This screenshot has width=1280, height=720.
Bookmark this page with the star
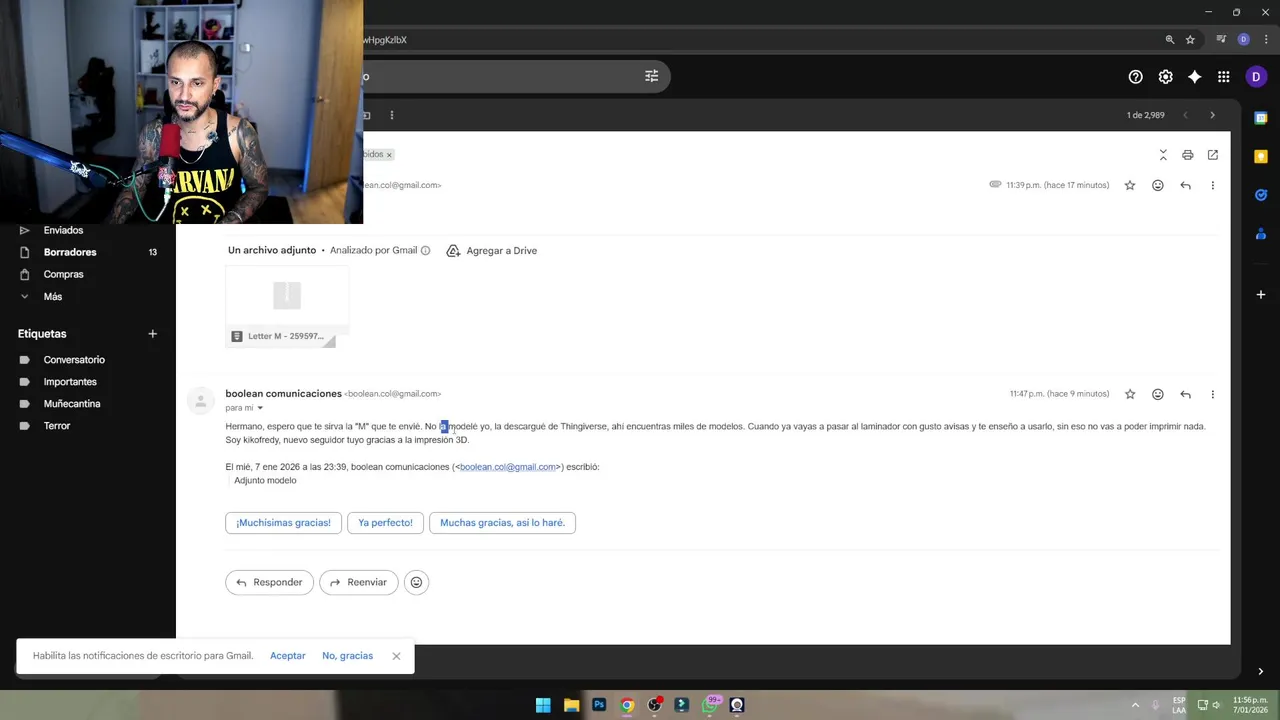pyautogui.click(x=1190, y=40)
